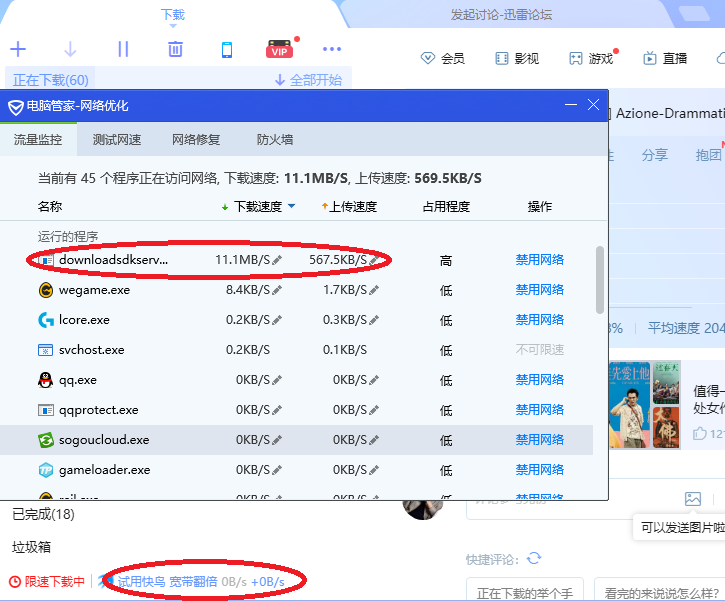Viewport: 725px width, 601px height.
Task: Open the 网络修复 tab
Action: coord(196,140)
